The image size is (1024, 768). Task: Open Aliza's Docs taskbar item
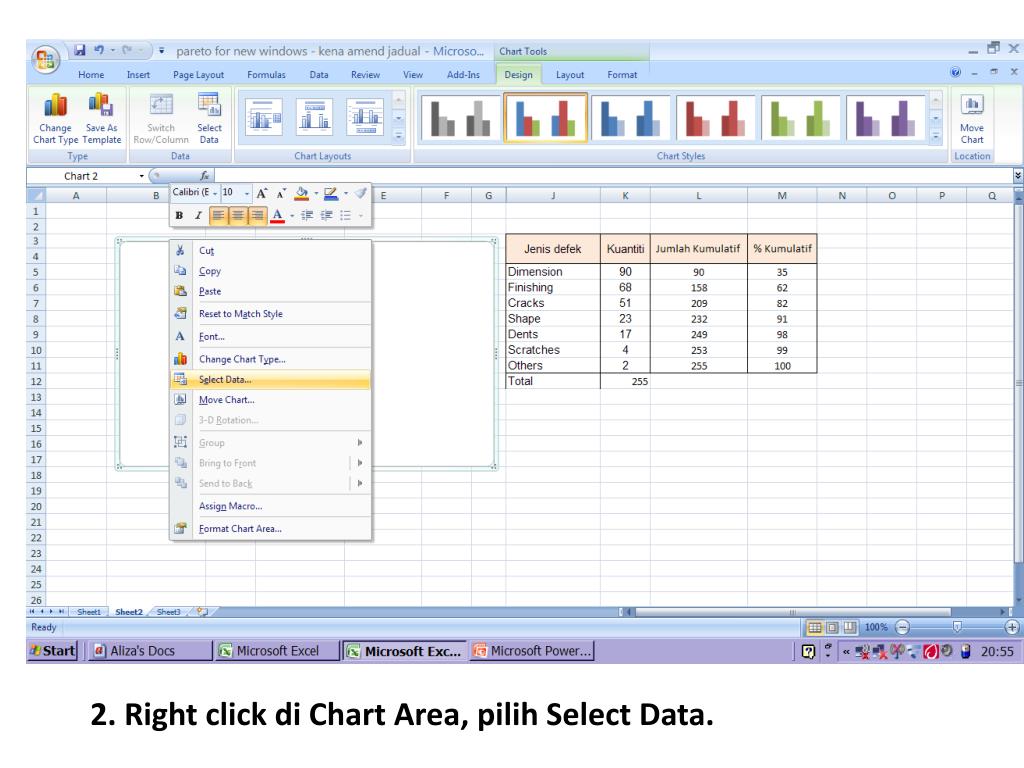coord(149,651)
